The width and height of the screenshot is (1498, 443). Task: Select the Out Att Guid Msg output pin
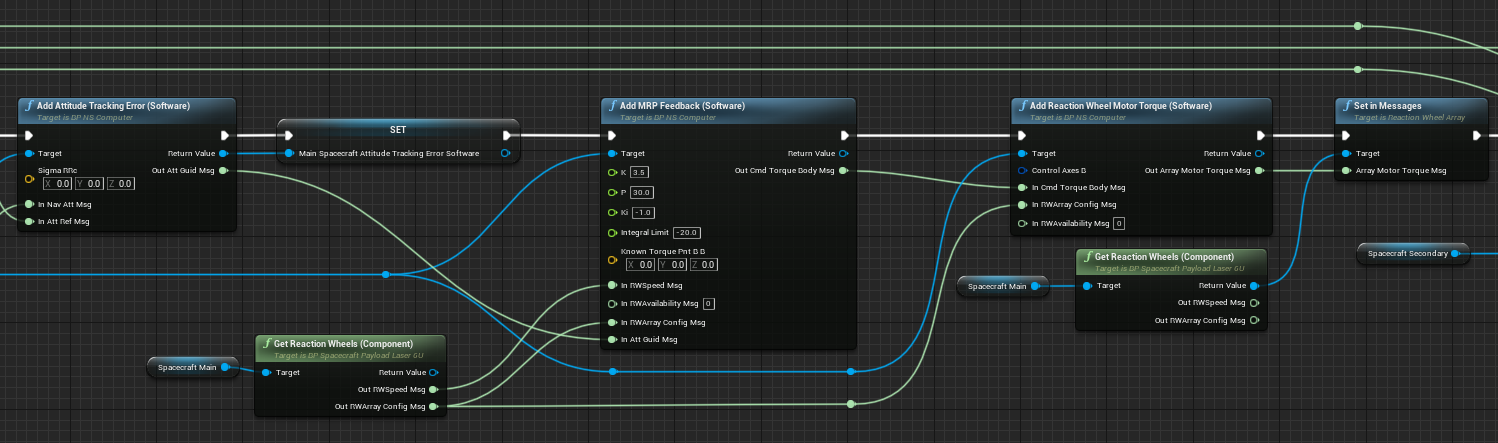click(x=222, y=171)
